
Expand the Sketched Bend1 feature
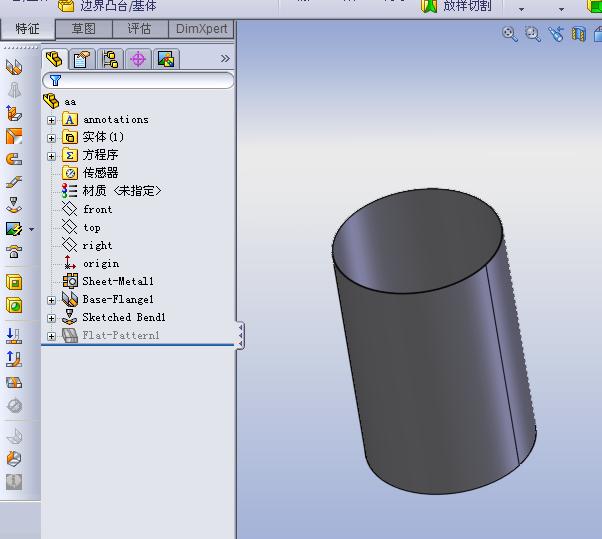[x=51, y=318]
